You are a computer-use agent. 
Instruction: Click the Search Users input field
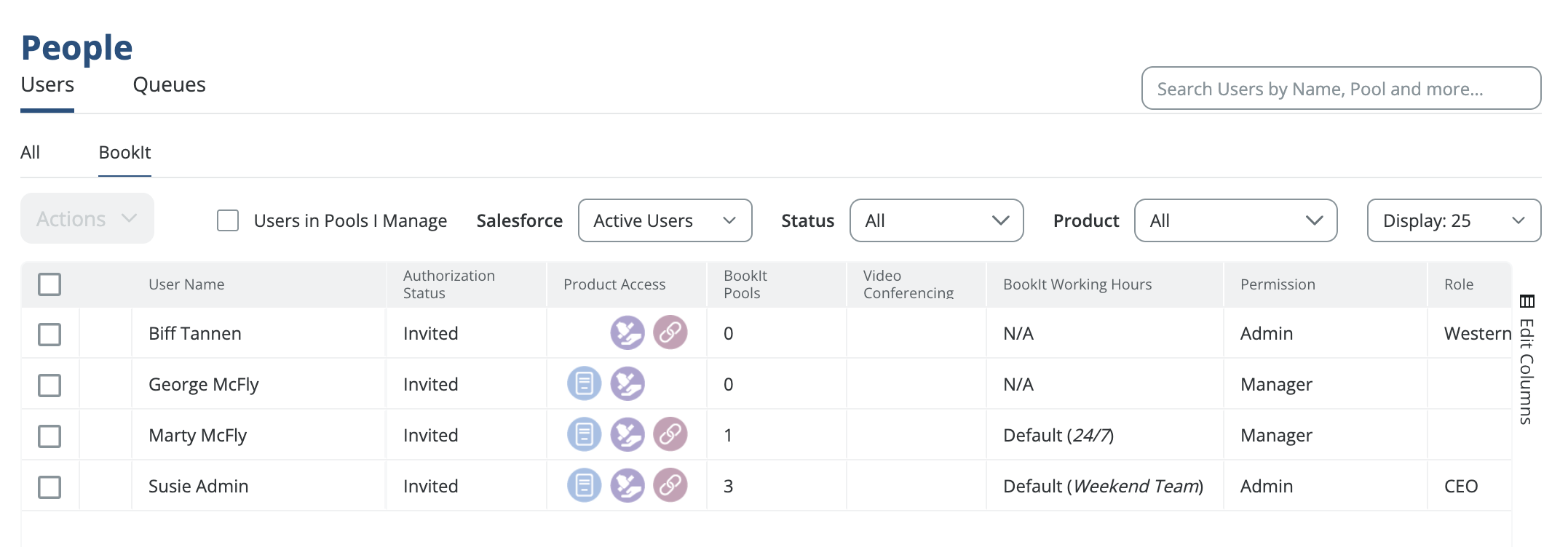[x=1340, y=89]
